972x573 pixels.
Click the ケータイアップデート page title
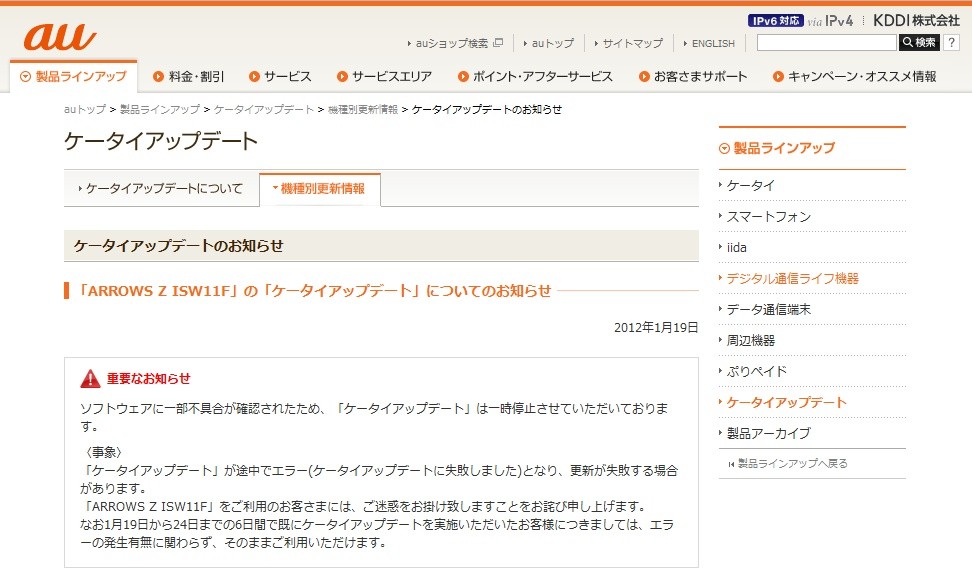click(161, 141)
